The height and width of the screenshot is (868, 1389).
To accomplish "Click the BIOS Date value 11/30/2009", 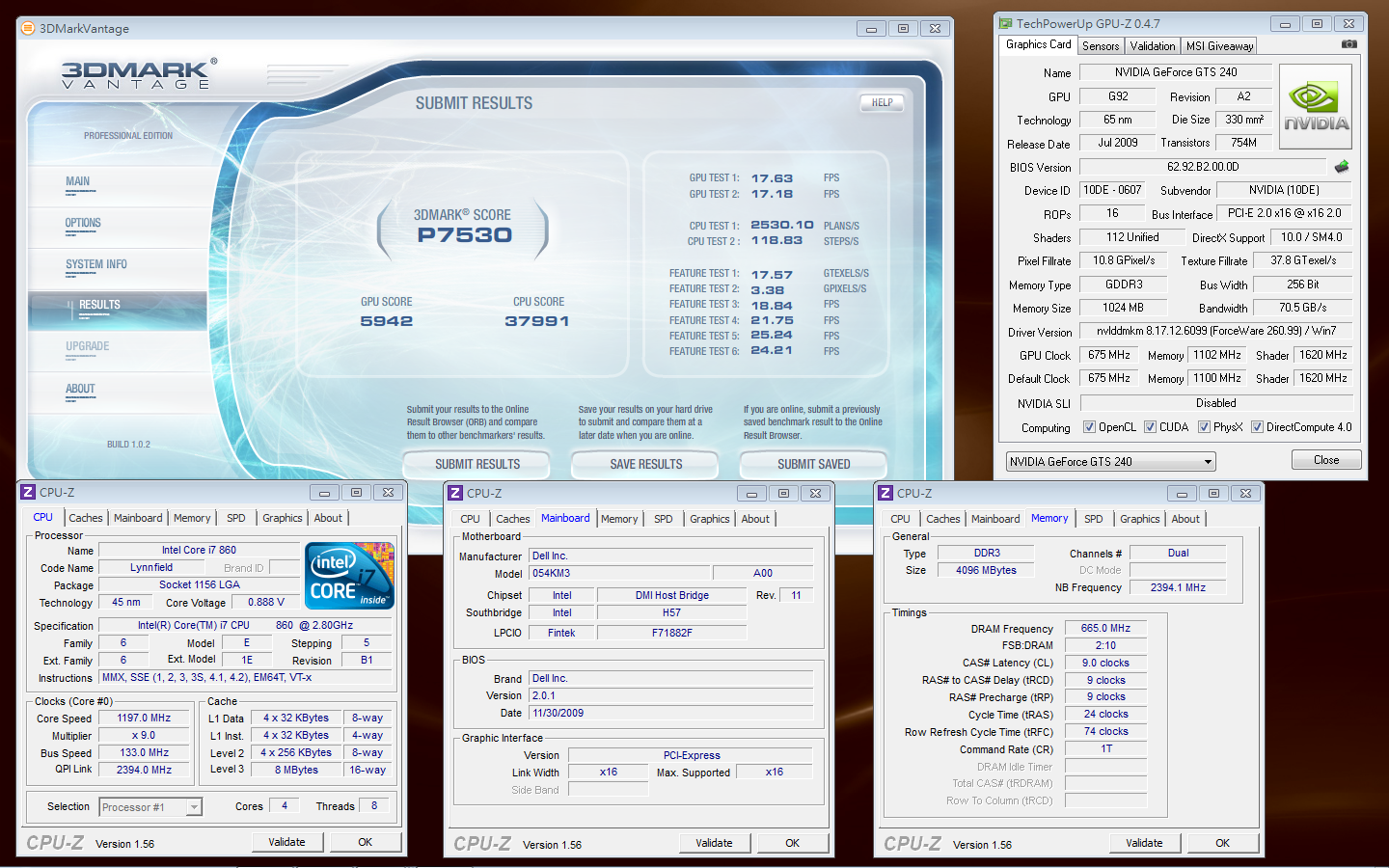I will tap(671, 714).
